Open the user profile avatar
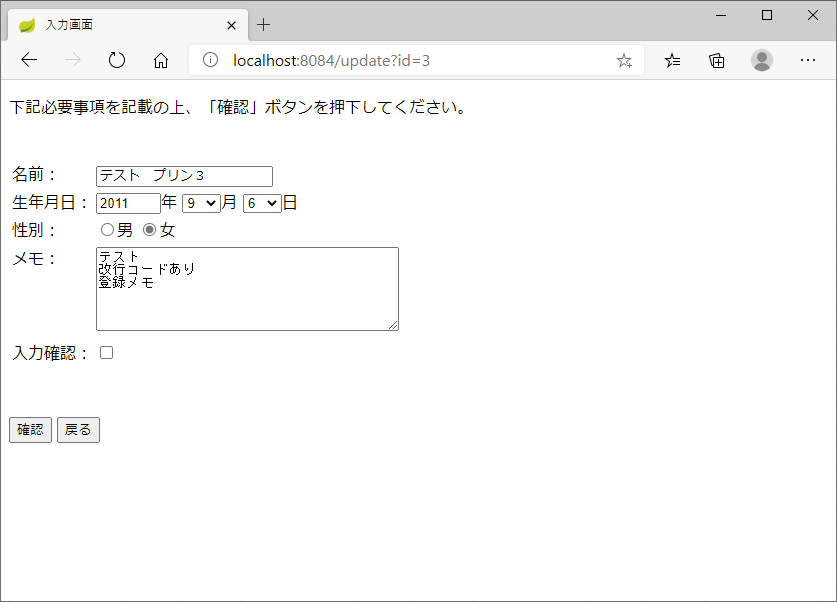This screenshot has height=602, width=837. pyautogui.click(x=762, y=60)
